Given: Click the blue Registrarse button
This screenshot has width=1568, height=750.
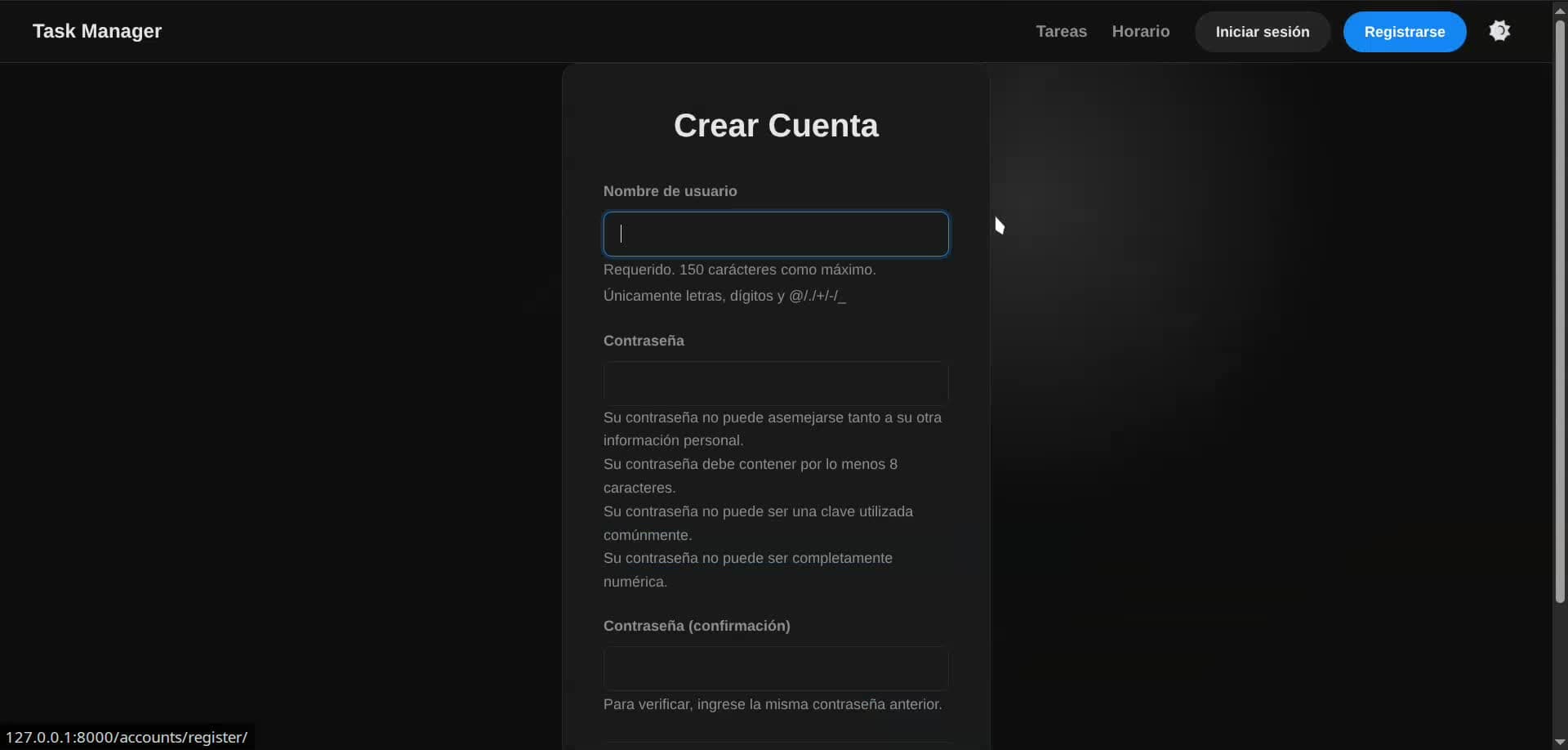Looking at the screenshot, I should click(x=1404, y=32).
